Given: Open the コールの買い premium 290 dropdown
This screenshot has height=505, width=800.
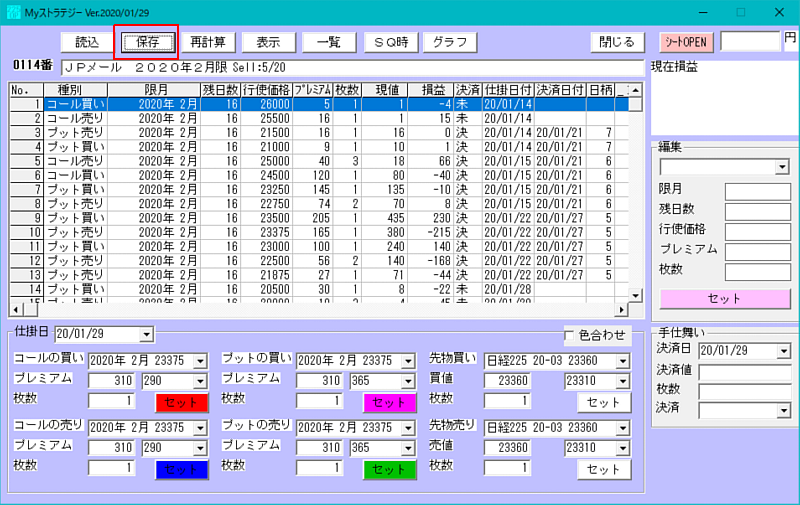Looking at the screenshot, I should tap(200, 381).
